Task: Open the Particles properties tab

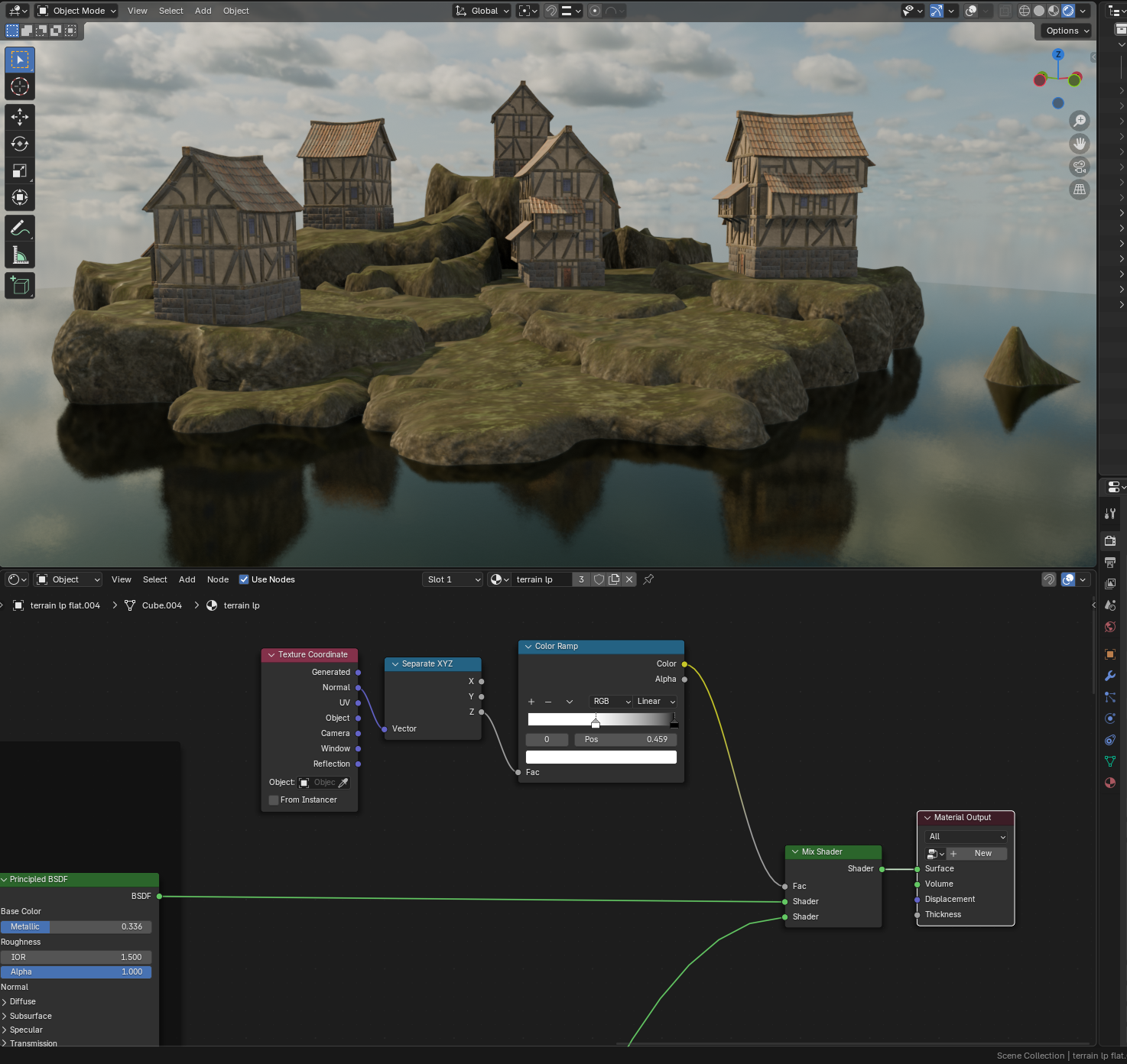Action: click(x=1110, y=697)
